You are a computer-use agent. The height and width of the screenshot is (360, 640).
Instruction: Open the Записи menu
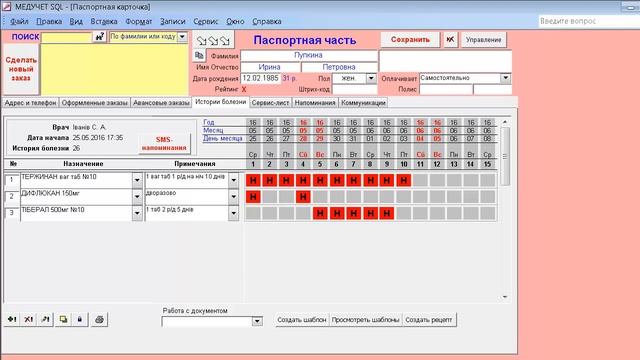[172, 21]
